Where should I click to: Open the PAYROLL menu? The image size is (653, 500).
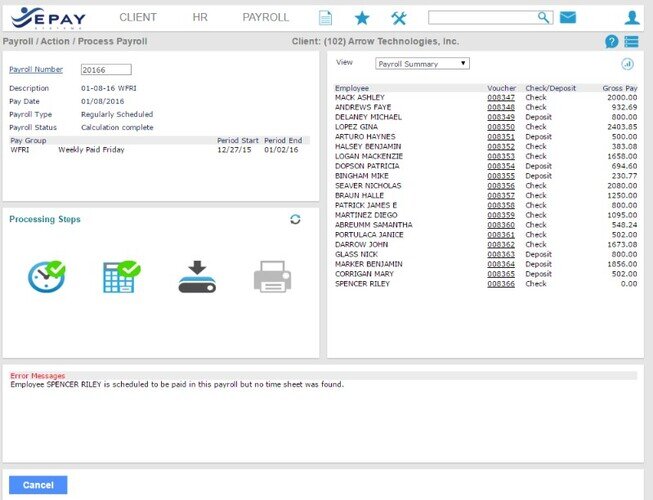(x=265, y=18)
